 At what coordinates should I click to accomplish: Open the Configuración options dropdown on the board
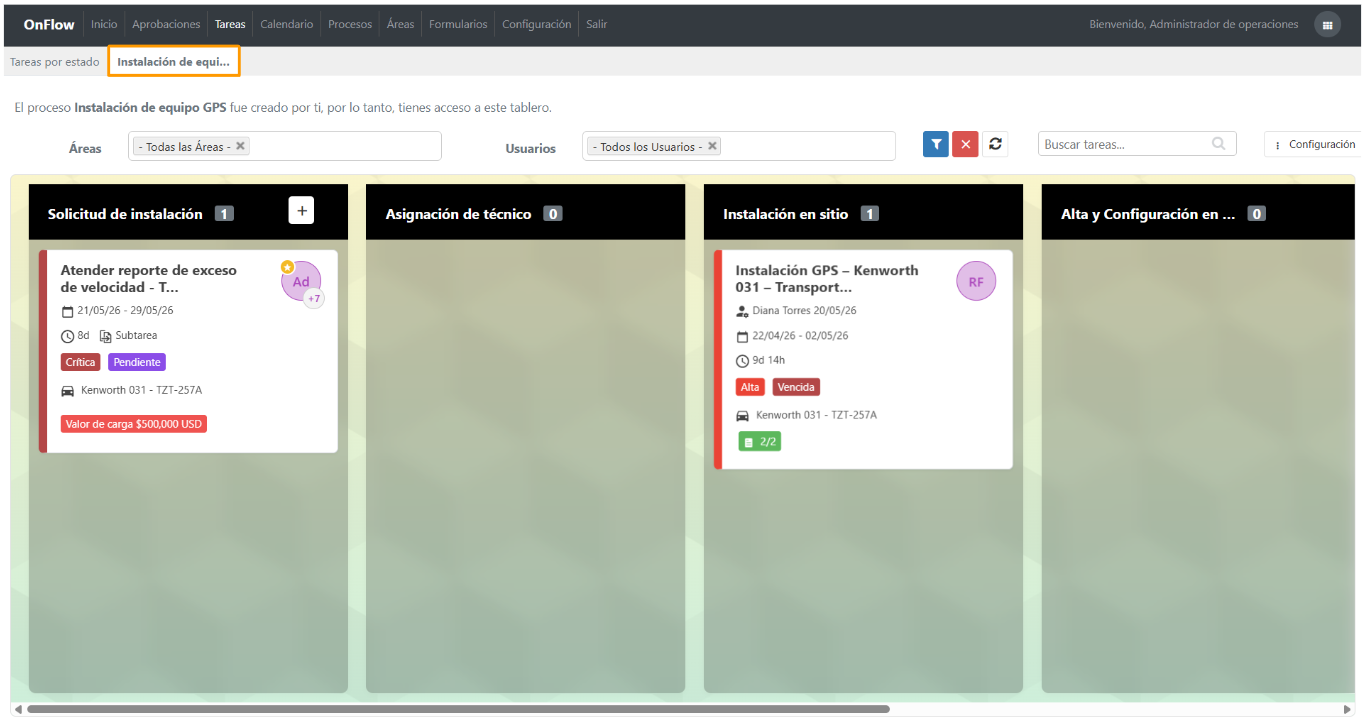(x=1314, y=144)
